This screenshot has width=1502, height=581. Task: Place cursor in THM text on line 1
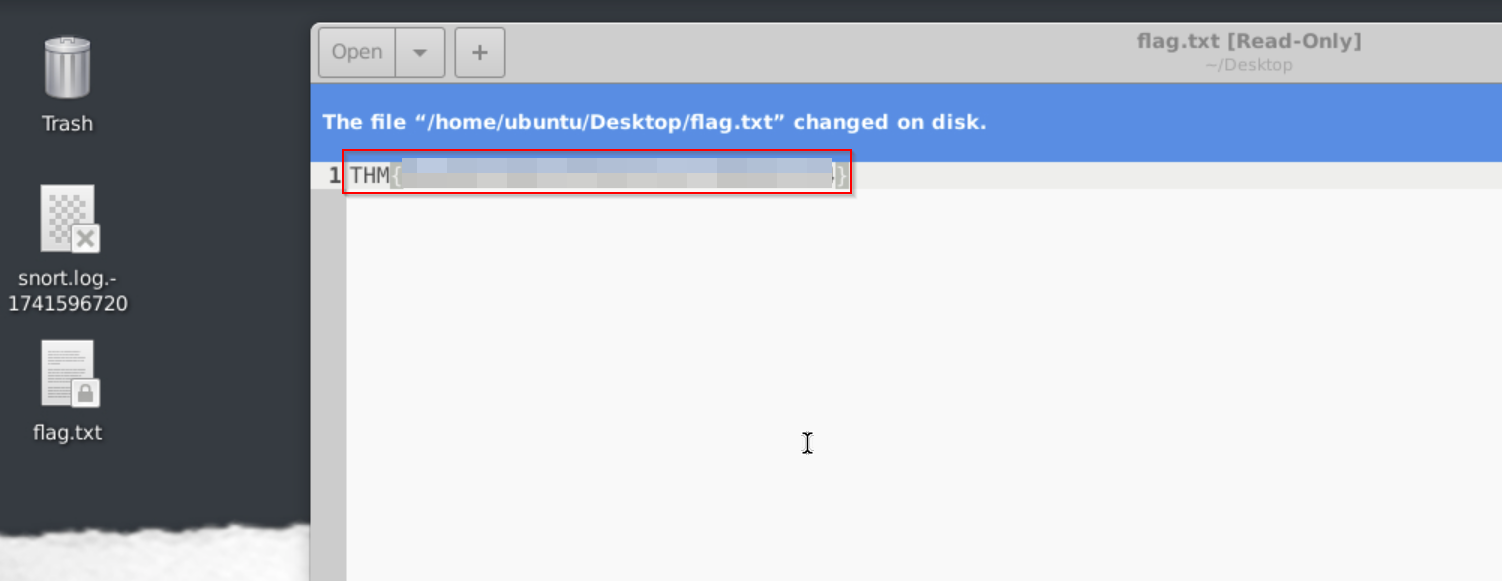pos(369,176)
